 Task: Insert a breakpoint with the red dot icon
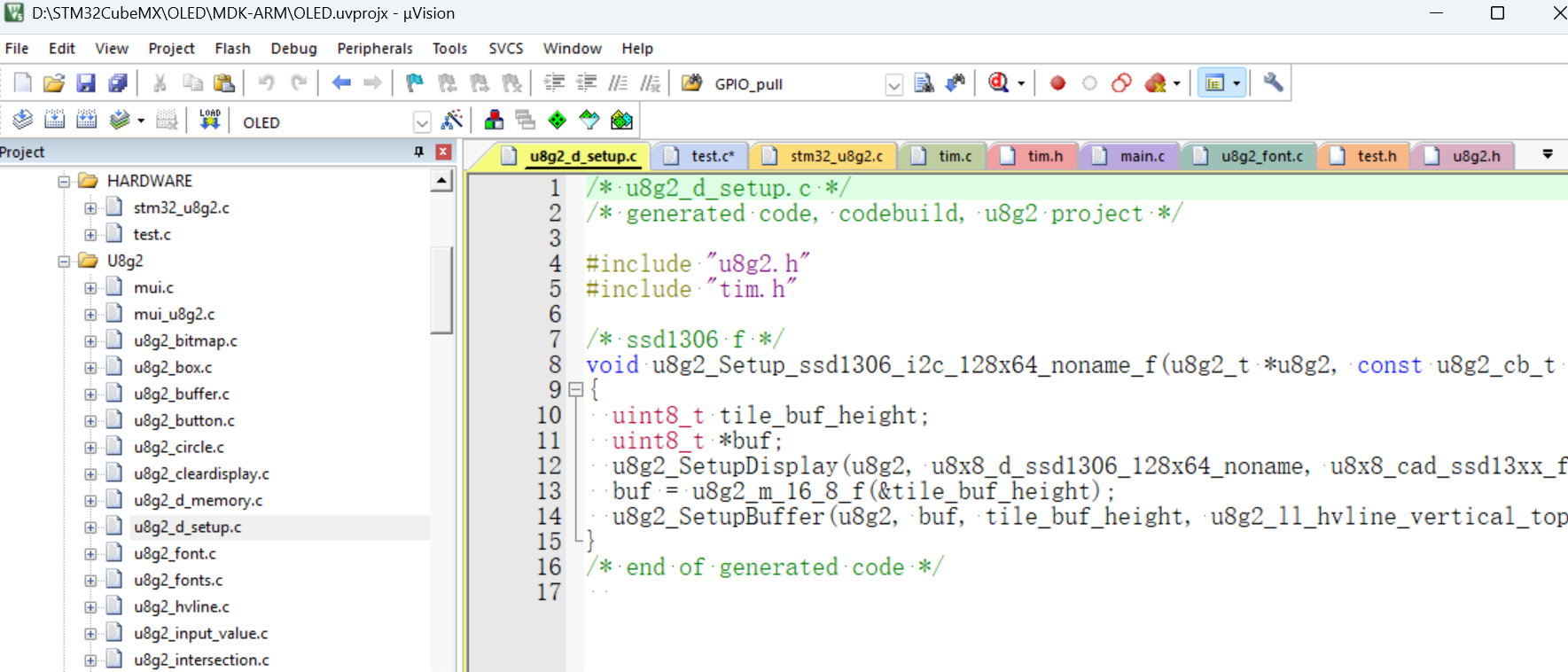(1057, 83)
